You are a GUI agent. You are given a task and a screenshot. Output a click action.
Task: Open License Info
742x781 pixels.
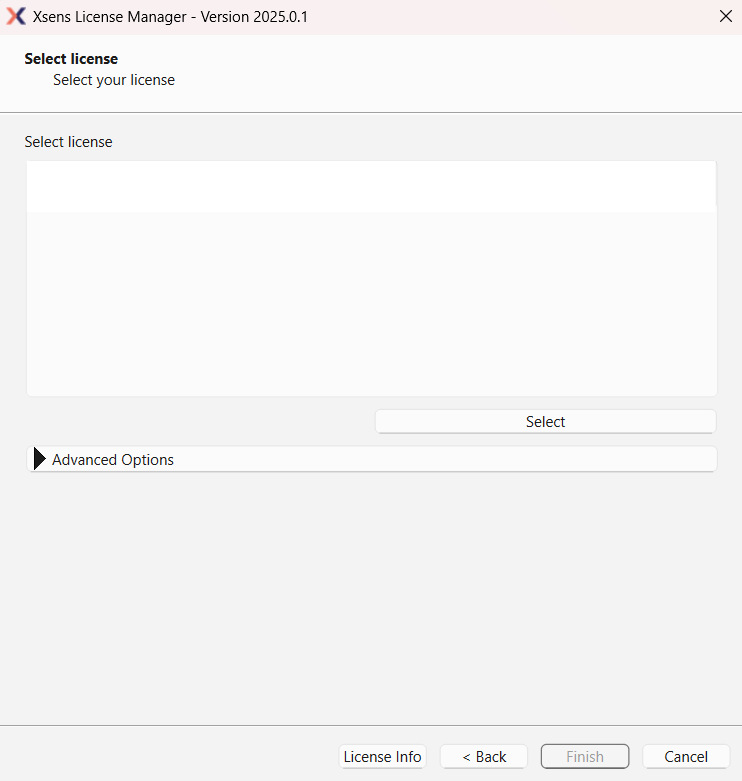click(x=382, y=757)
